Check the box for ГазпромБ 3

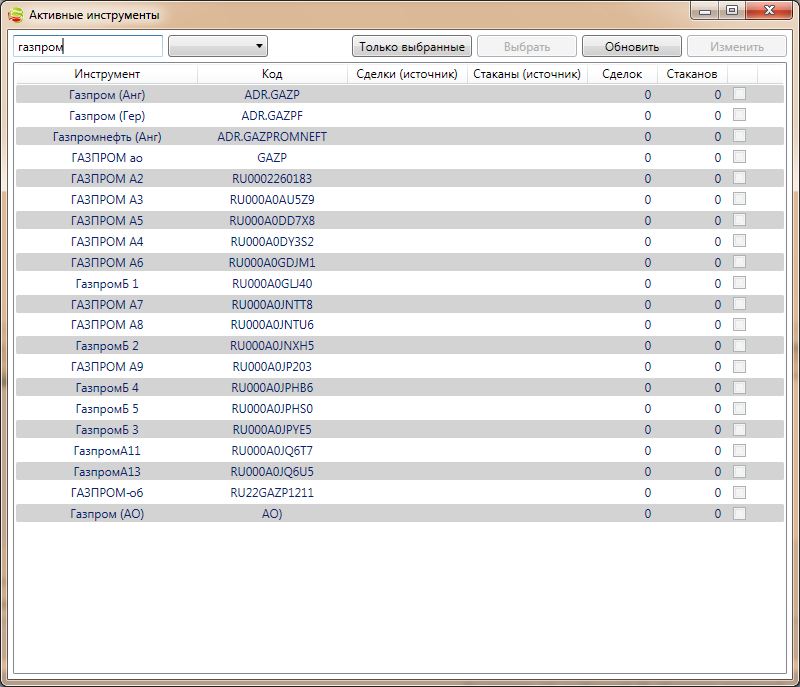click(x=739, y=429)
